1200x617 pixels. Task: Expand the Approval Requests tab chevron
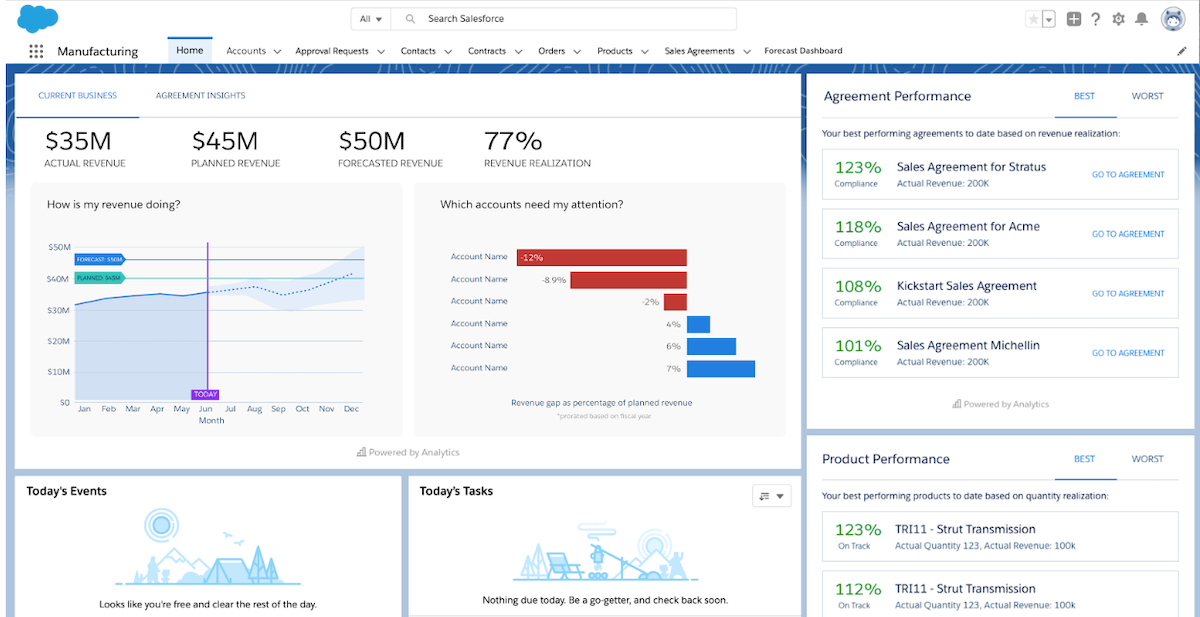(x=380, y=51)
